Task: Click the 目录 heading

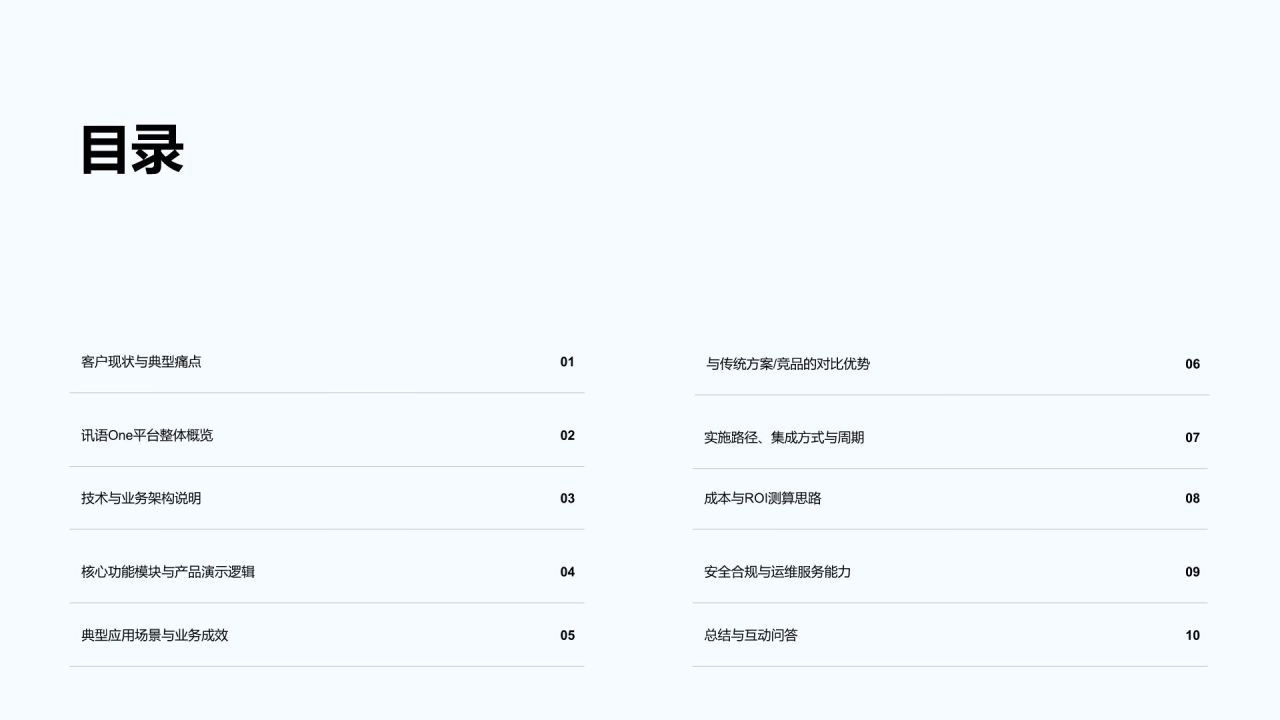Action: pos(132,150)
